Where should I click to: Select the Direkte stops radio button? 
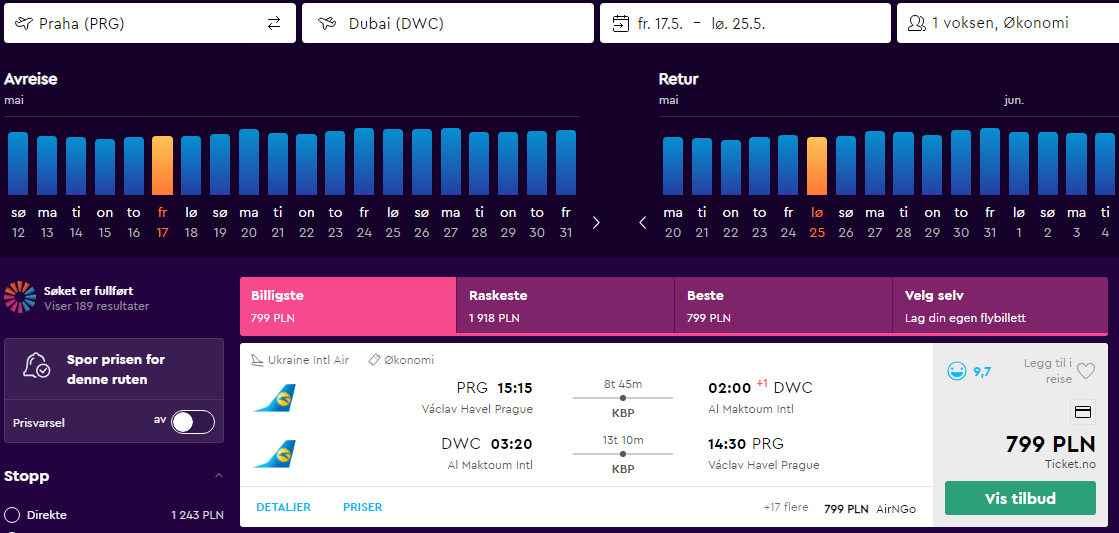click(12, 514)
